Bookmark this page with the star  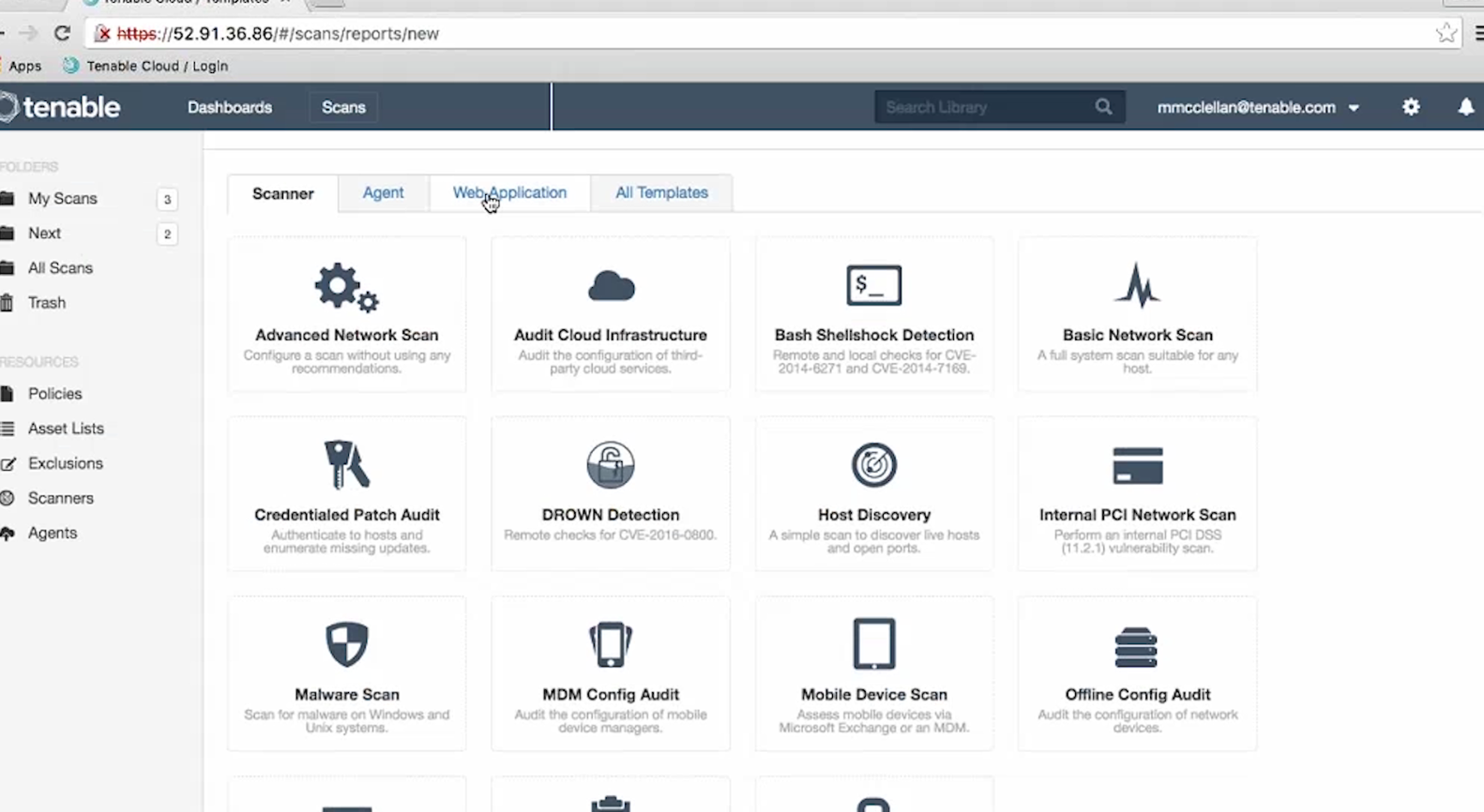click(x=1446, y=33)
